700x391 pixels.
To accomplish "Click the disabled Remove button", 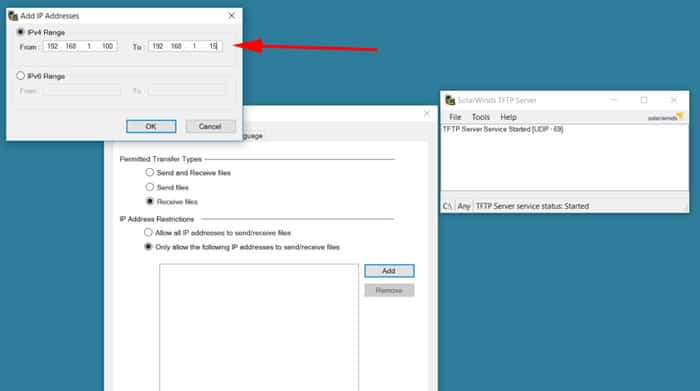I will pos(389,290).
